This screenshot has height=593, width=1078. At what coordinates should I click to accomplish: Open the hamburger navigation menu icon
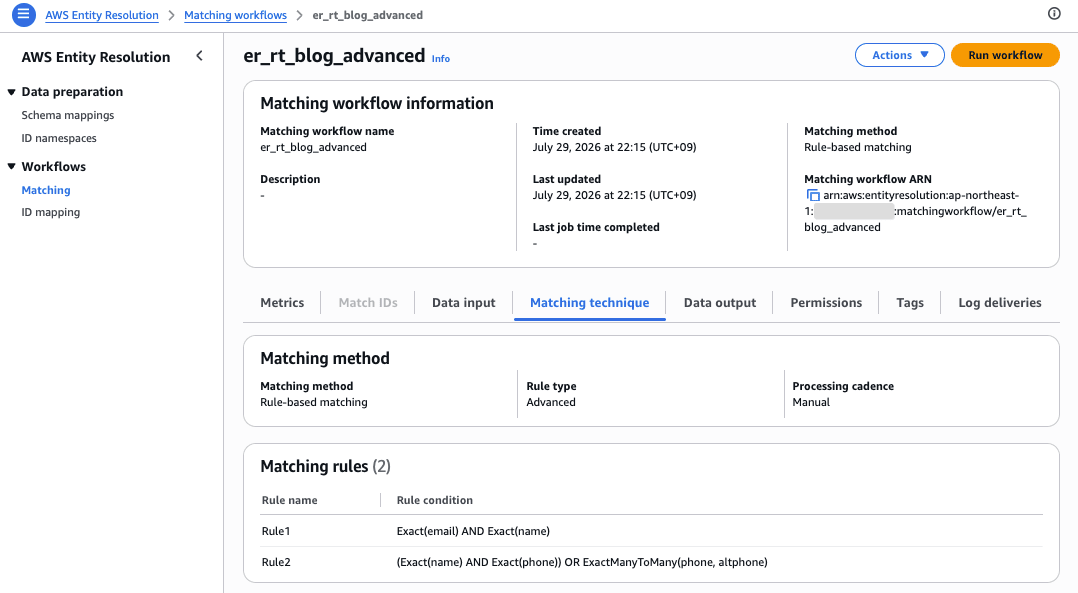pyautogui.click(x=23, y=14)
